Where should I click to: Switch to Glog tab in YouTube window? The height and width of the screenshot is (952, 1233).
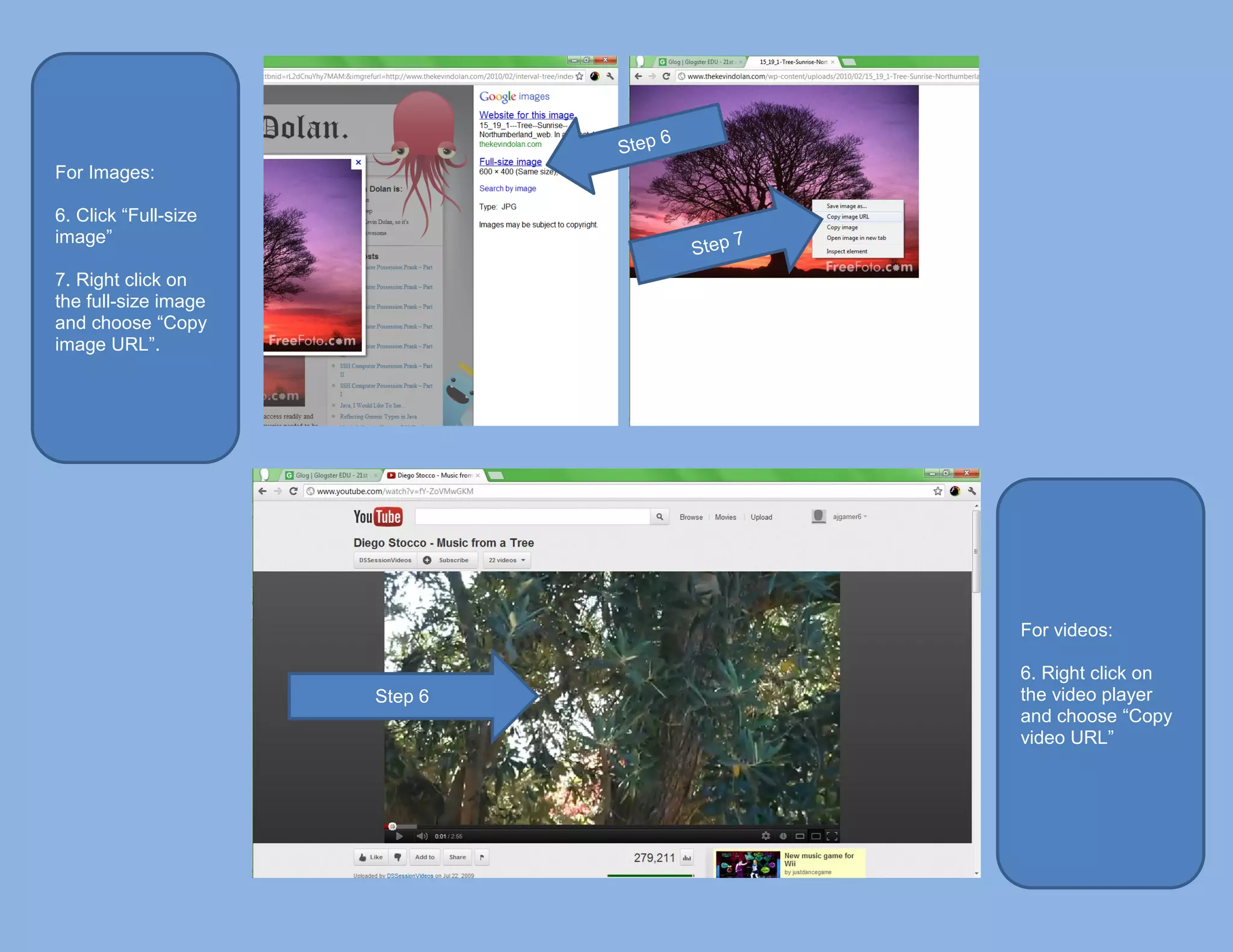331,475
